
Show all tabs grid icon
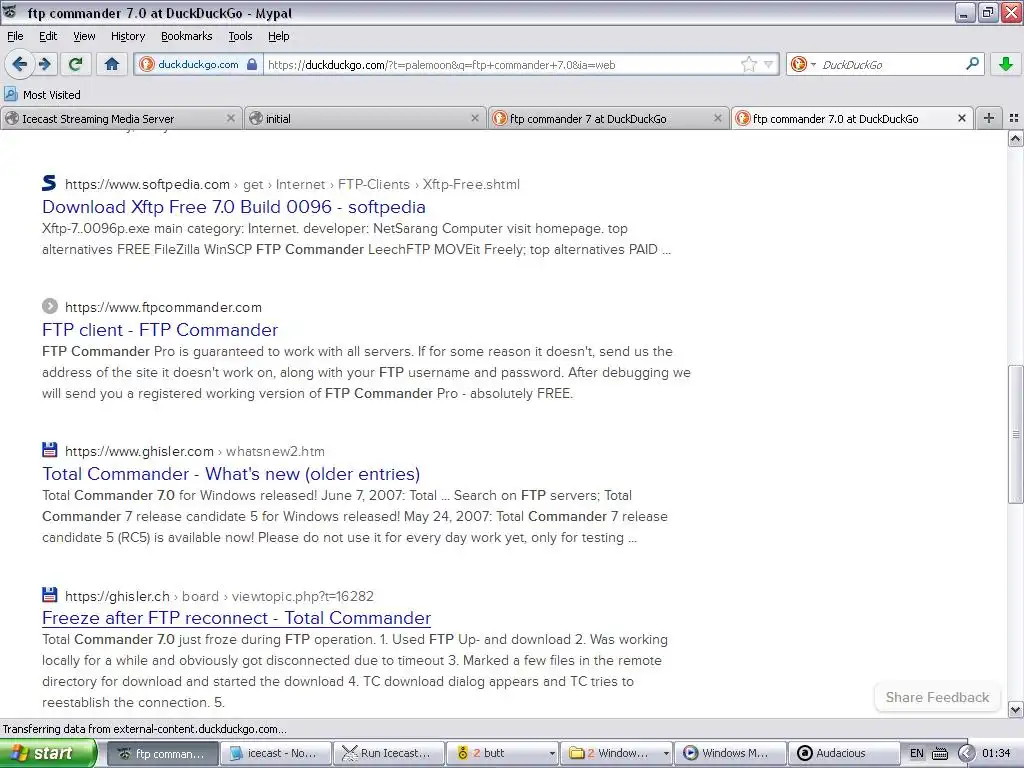coord(1014,118)
